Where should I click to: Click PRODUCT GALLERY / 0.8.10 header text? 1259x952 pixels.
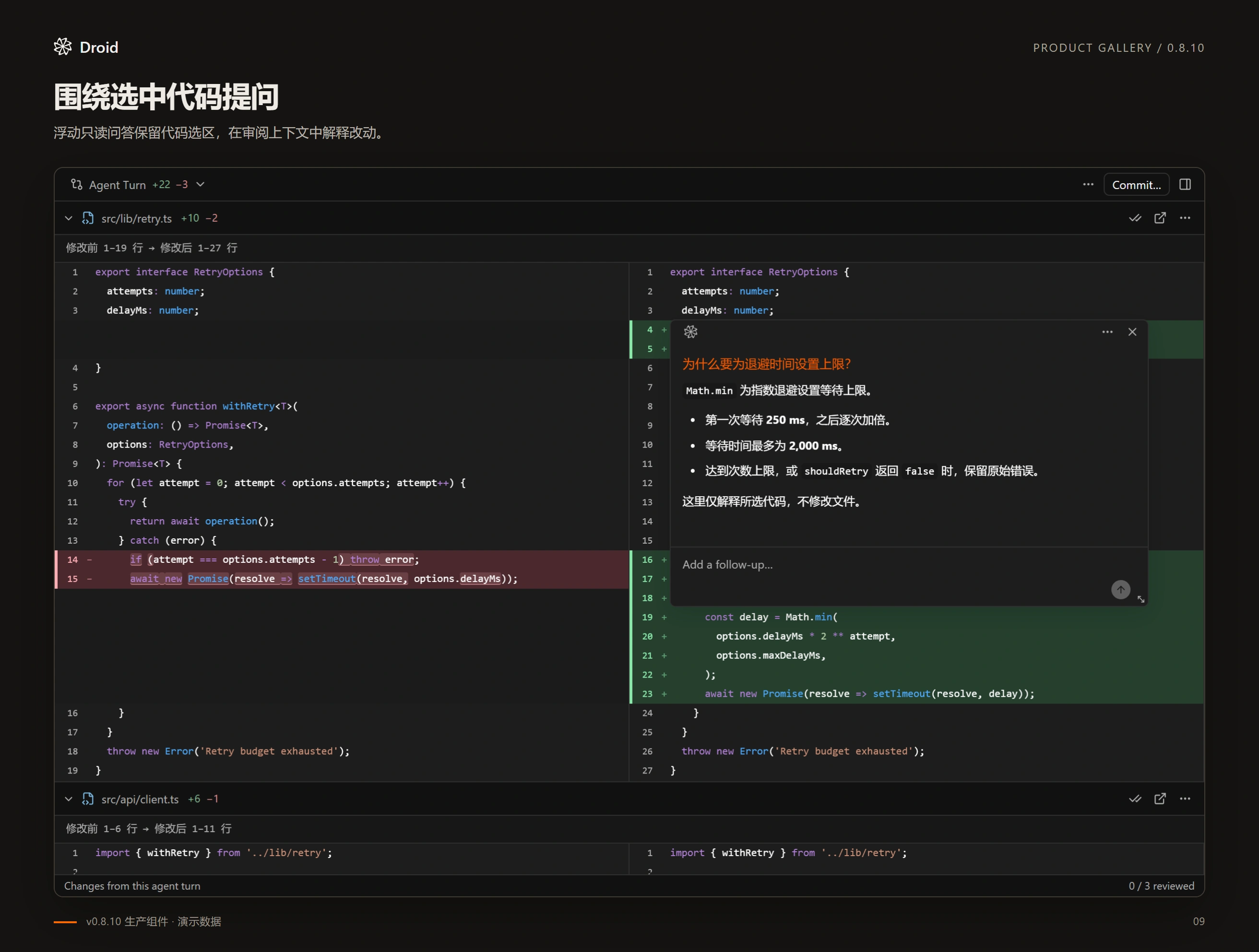coord(1118,48)
